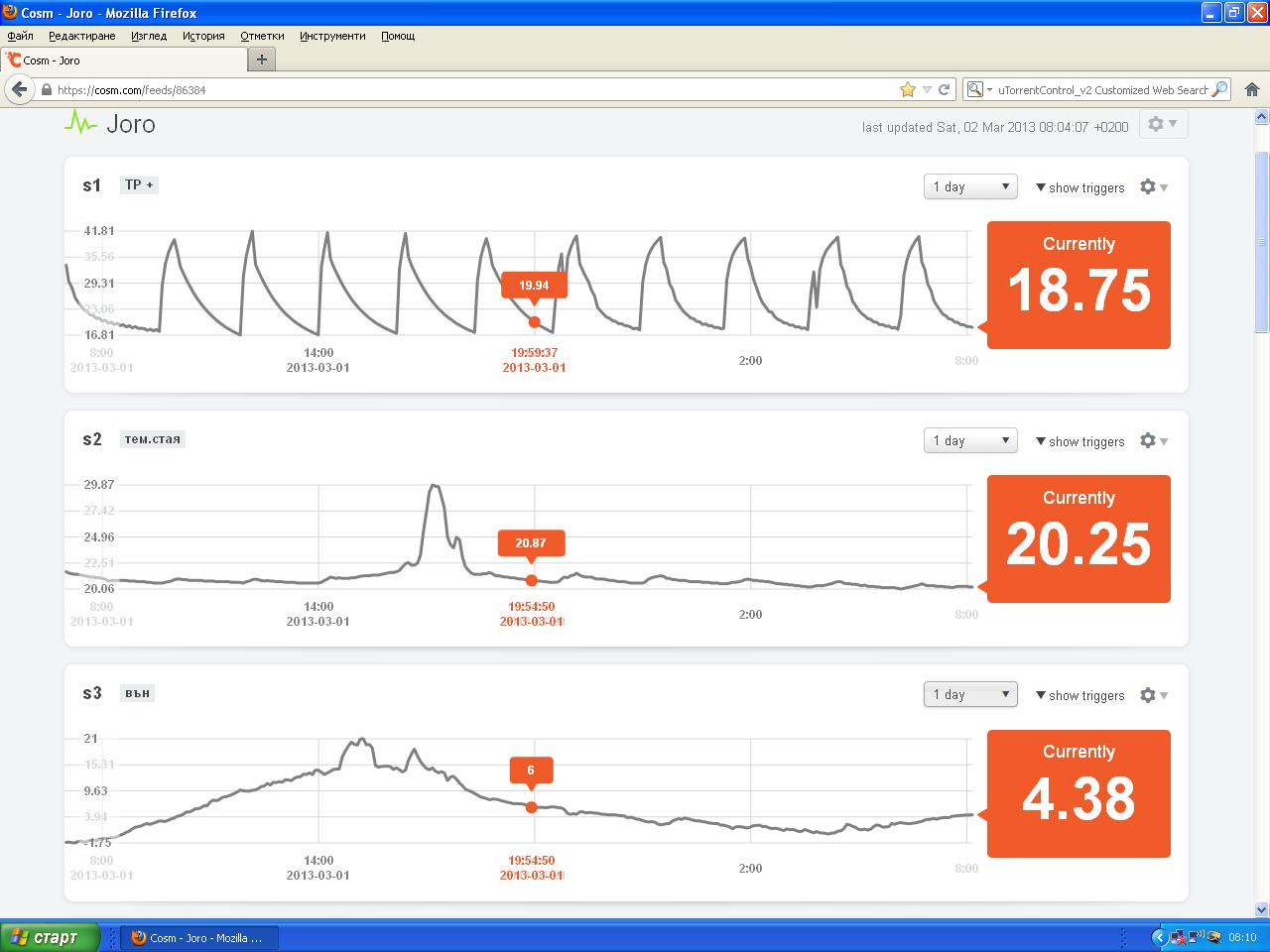Image resolution: width=1270 pixels, height=952 pixels.
Task: Open the s3 datastream gear menu
Action: click(1152, 695)
